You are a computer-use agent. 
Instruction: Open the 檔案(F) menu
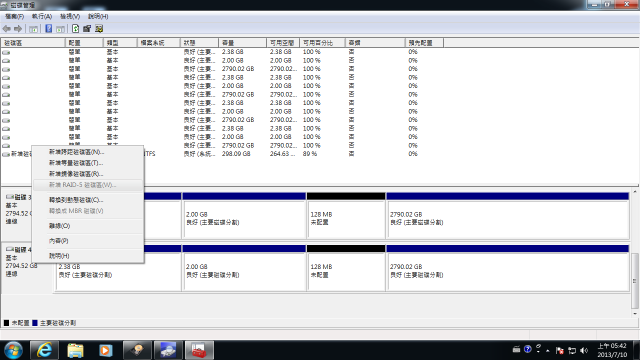pos(15,16)
